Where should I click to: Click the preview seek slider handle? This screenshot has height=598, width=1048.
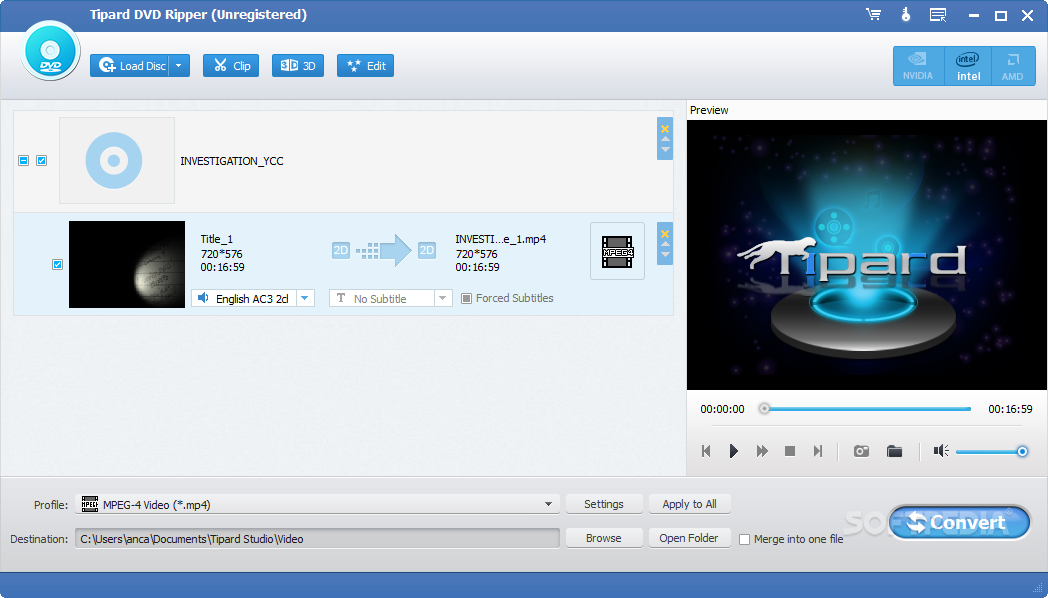click(x=764, y=409)
